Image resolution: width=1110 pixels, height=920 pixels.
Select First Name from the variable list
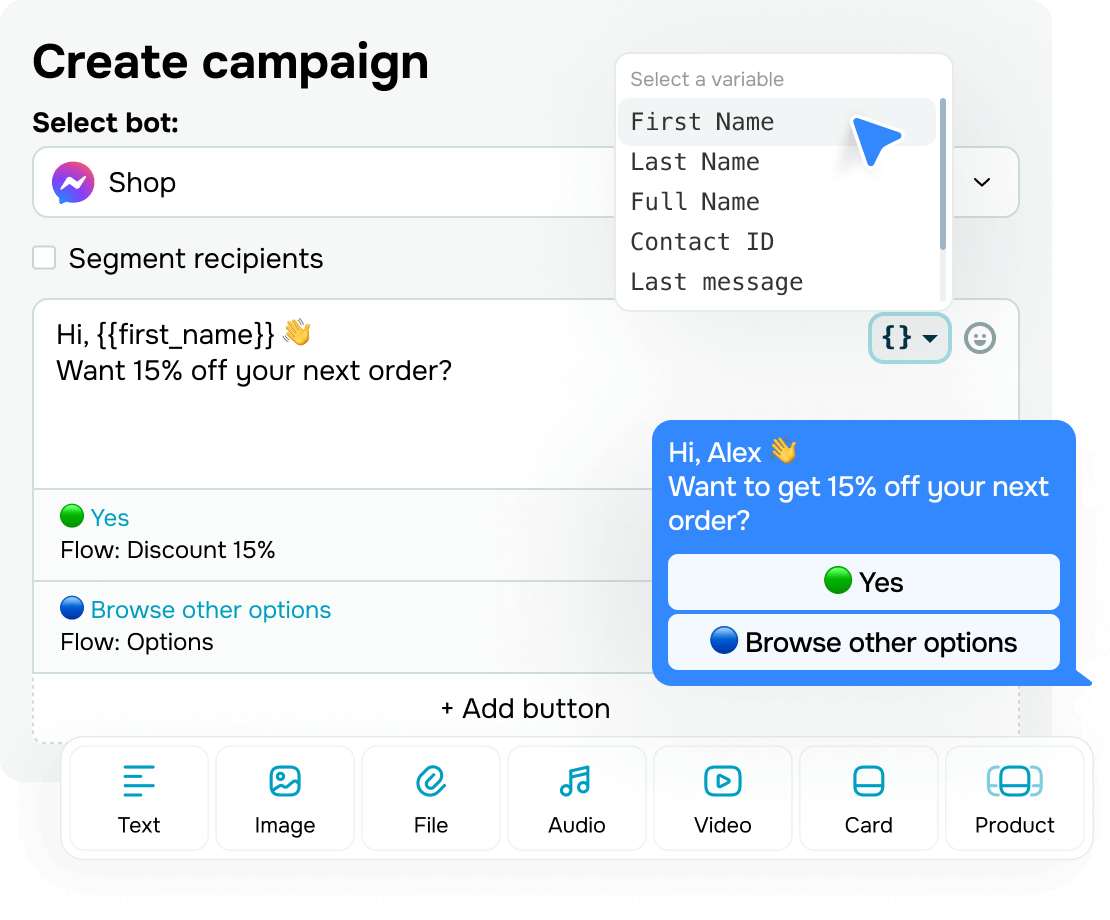[701, 121]
